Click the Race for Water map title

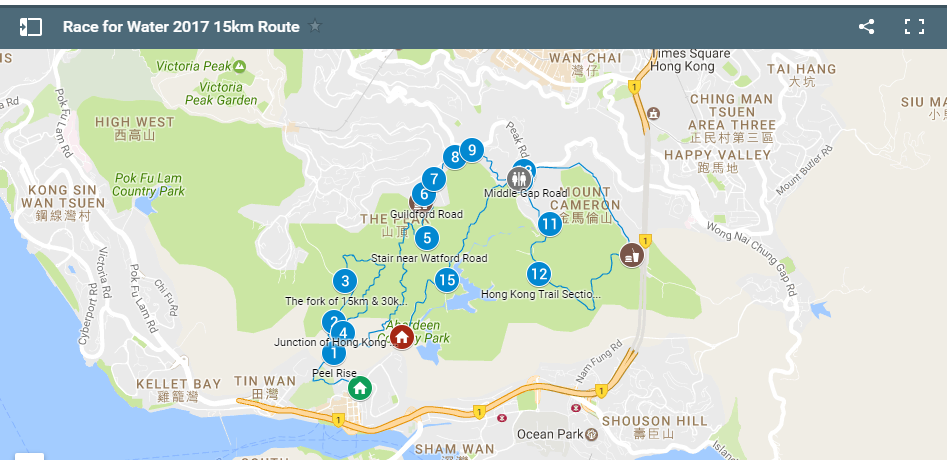pos(181,27)
